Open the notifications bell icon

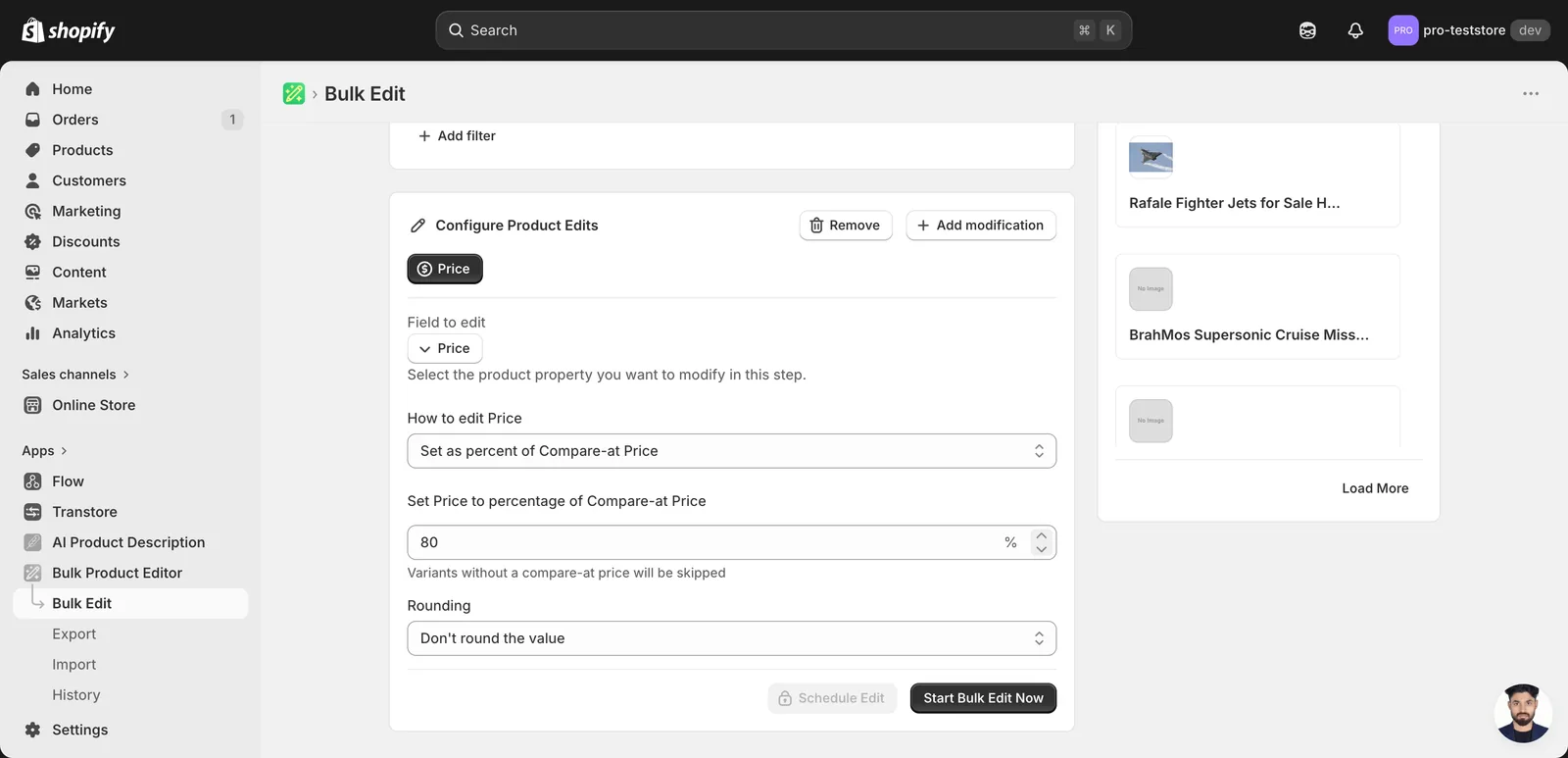[1355, 30]
